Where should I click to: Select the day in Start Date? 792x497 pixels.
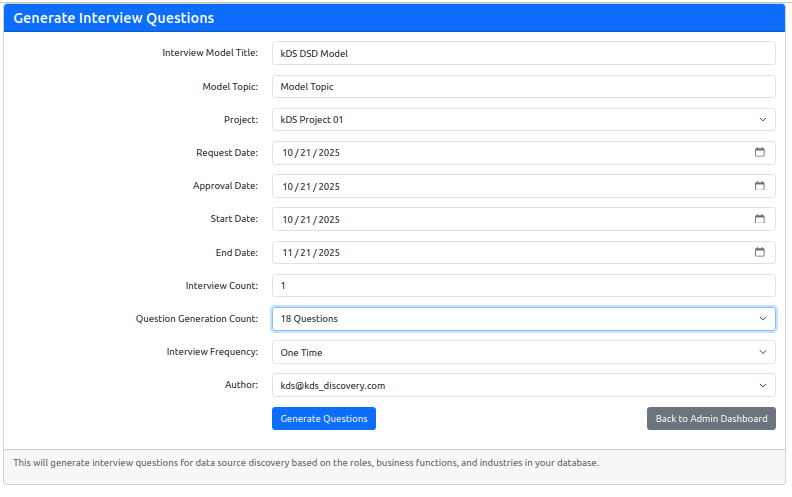tap(308, 219)
